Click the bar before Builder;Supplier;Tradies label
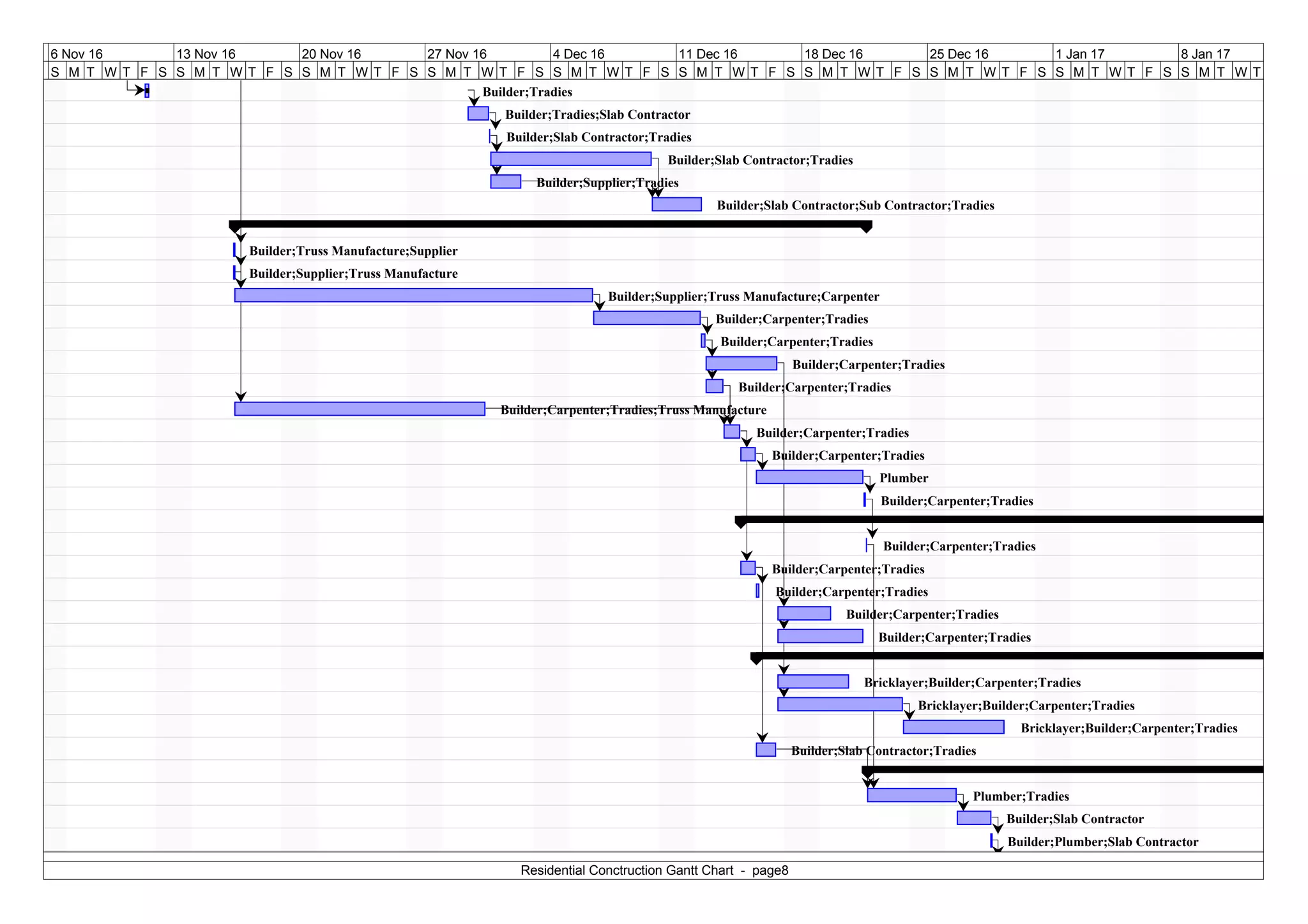Image resolution: width=1308 pixels, height=924 pixels. pyautogui.click(x=506, y=182)
